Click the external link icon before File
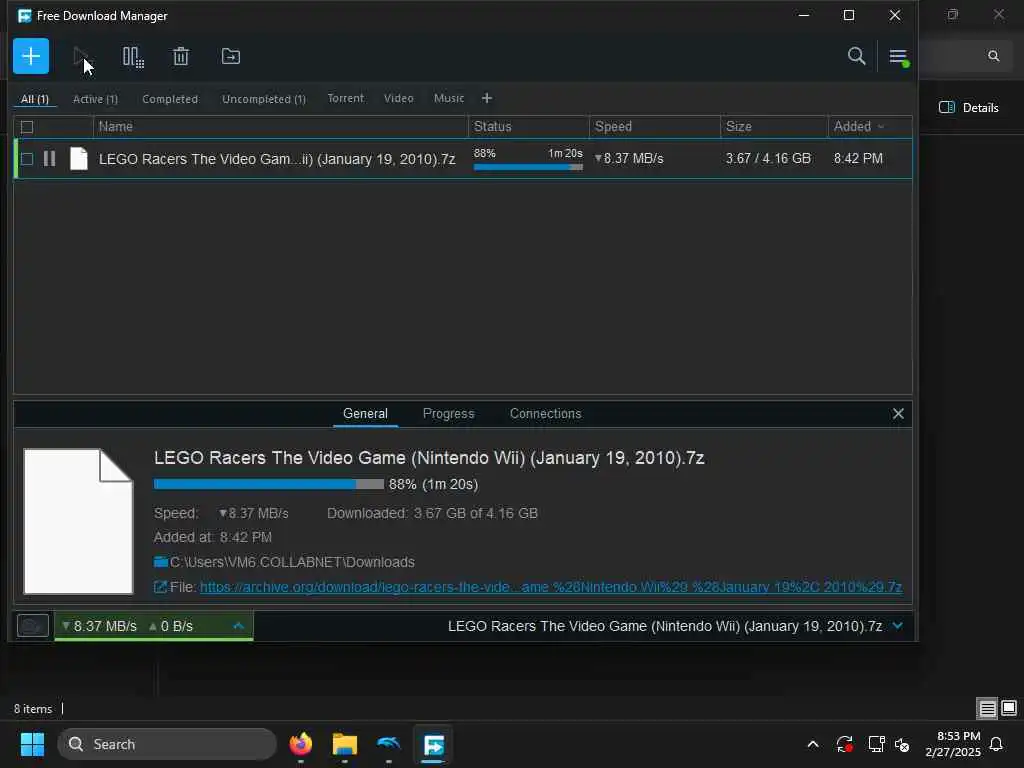 point(160,587)
